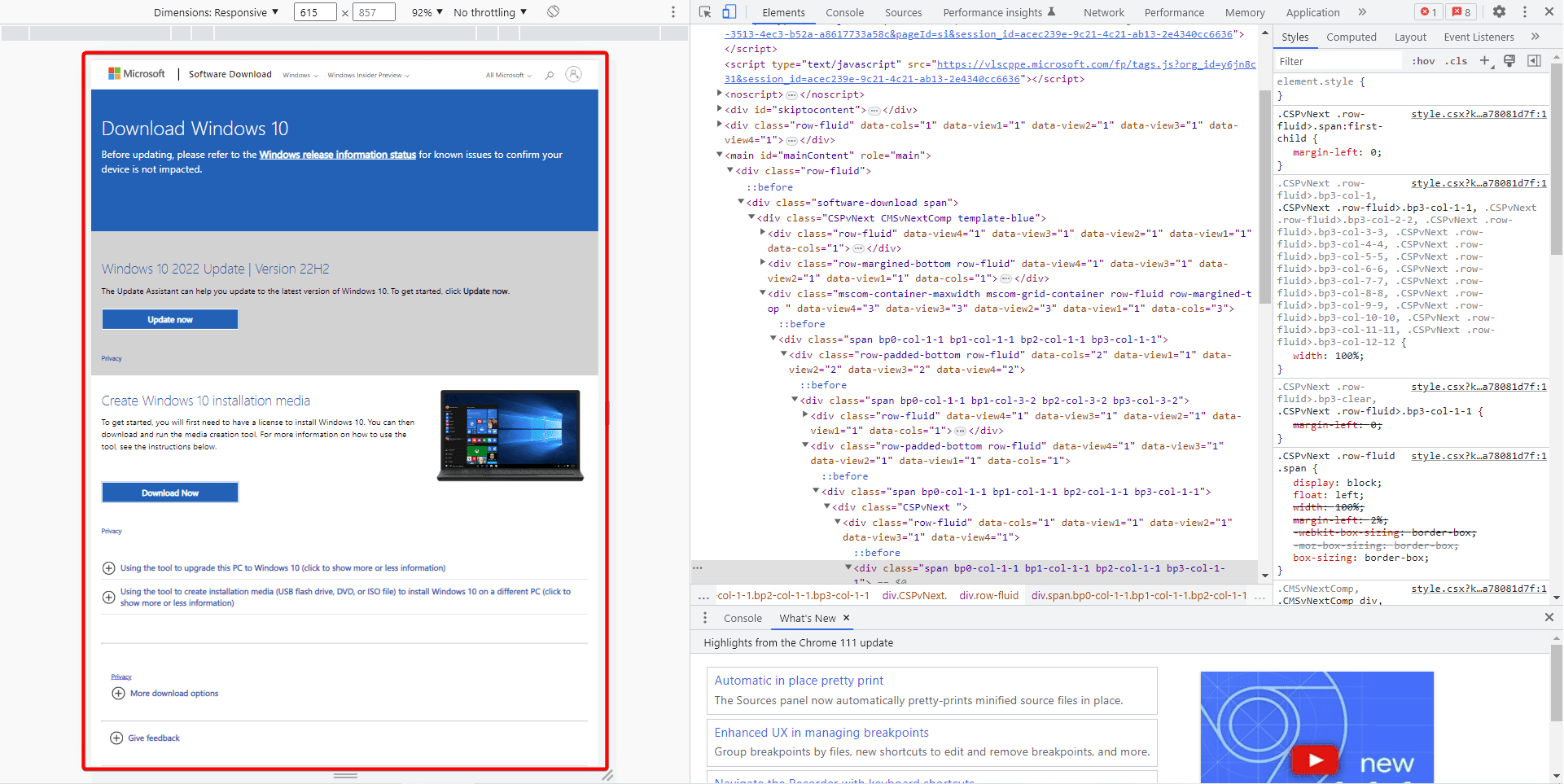
Task: Show more DevTools panel tabs chevron
Action: pos(1362,12)
